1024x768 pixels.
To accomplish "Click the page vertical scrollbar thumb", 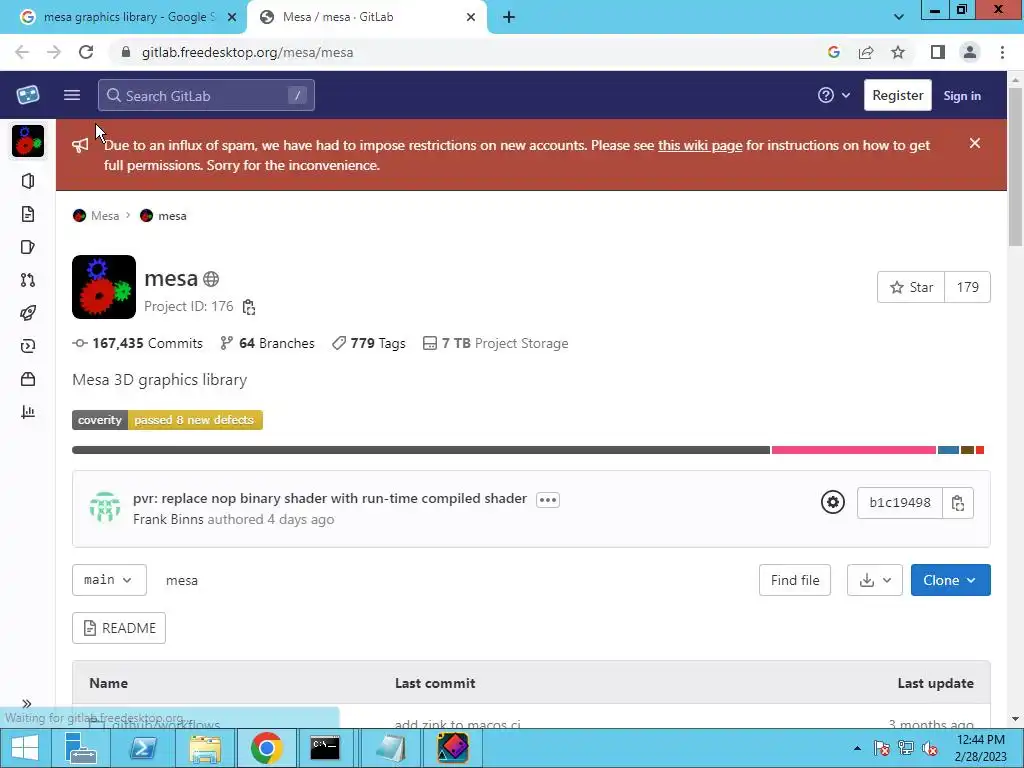I will click(x=1016, y=167).
